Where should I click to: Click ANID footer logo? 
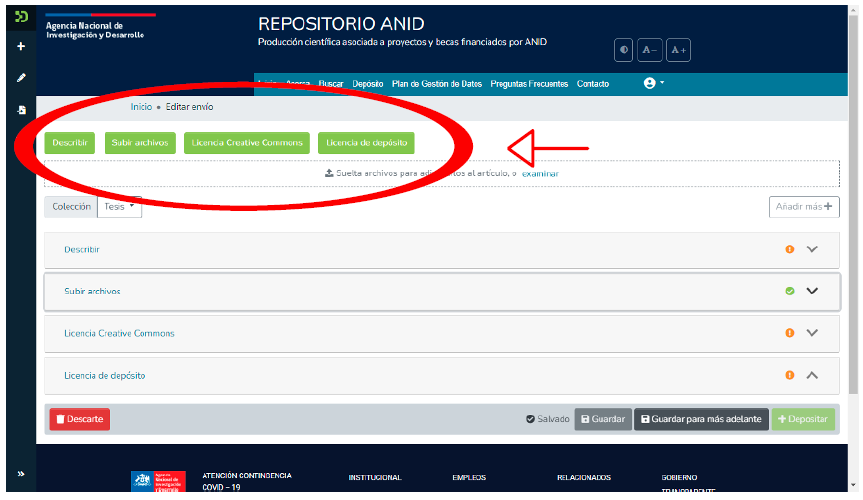[x=159, y=481]
